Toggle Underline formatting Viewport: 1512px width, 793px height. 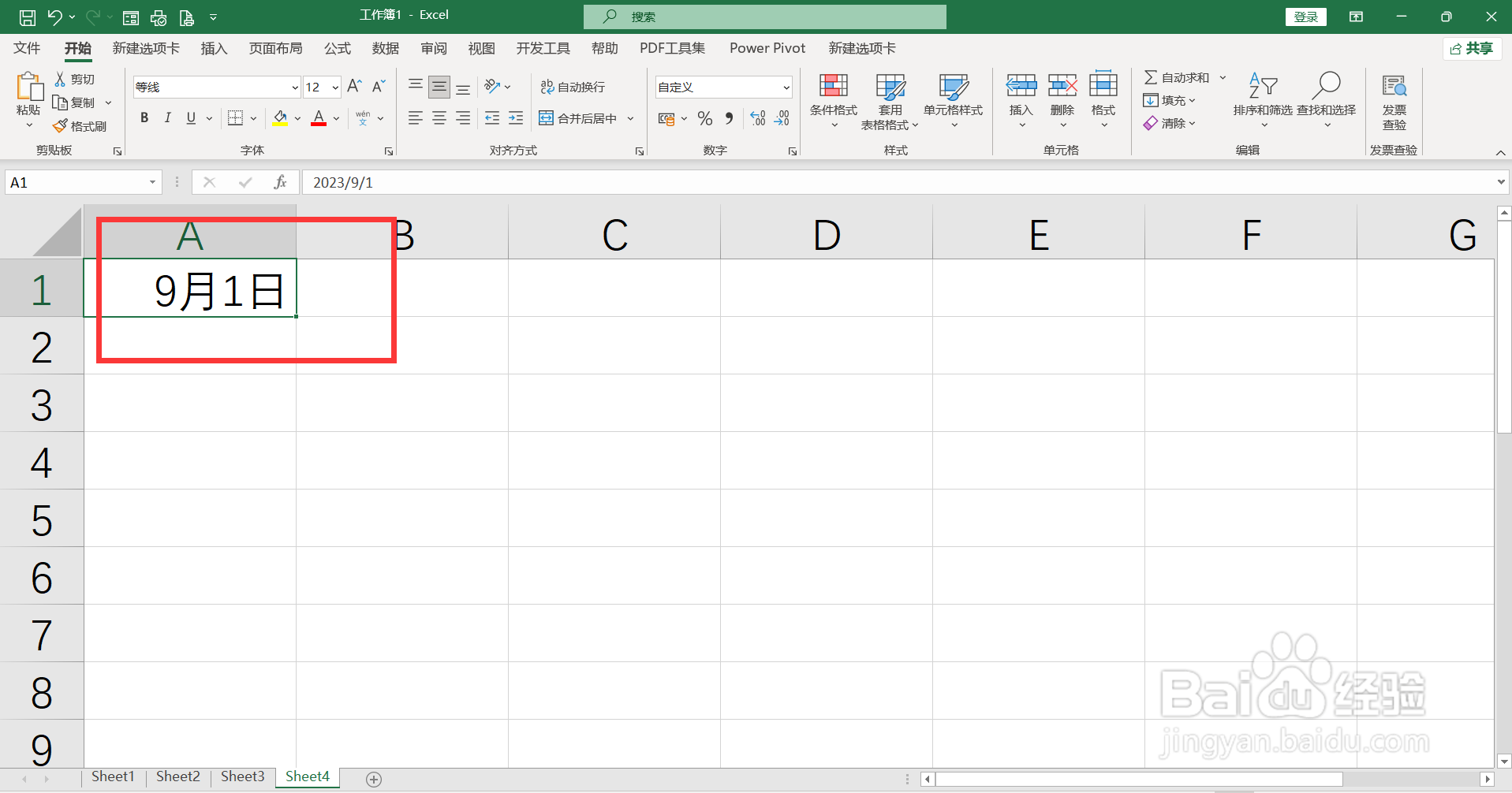(191, 118)
